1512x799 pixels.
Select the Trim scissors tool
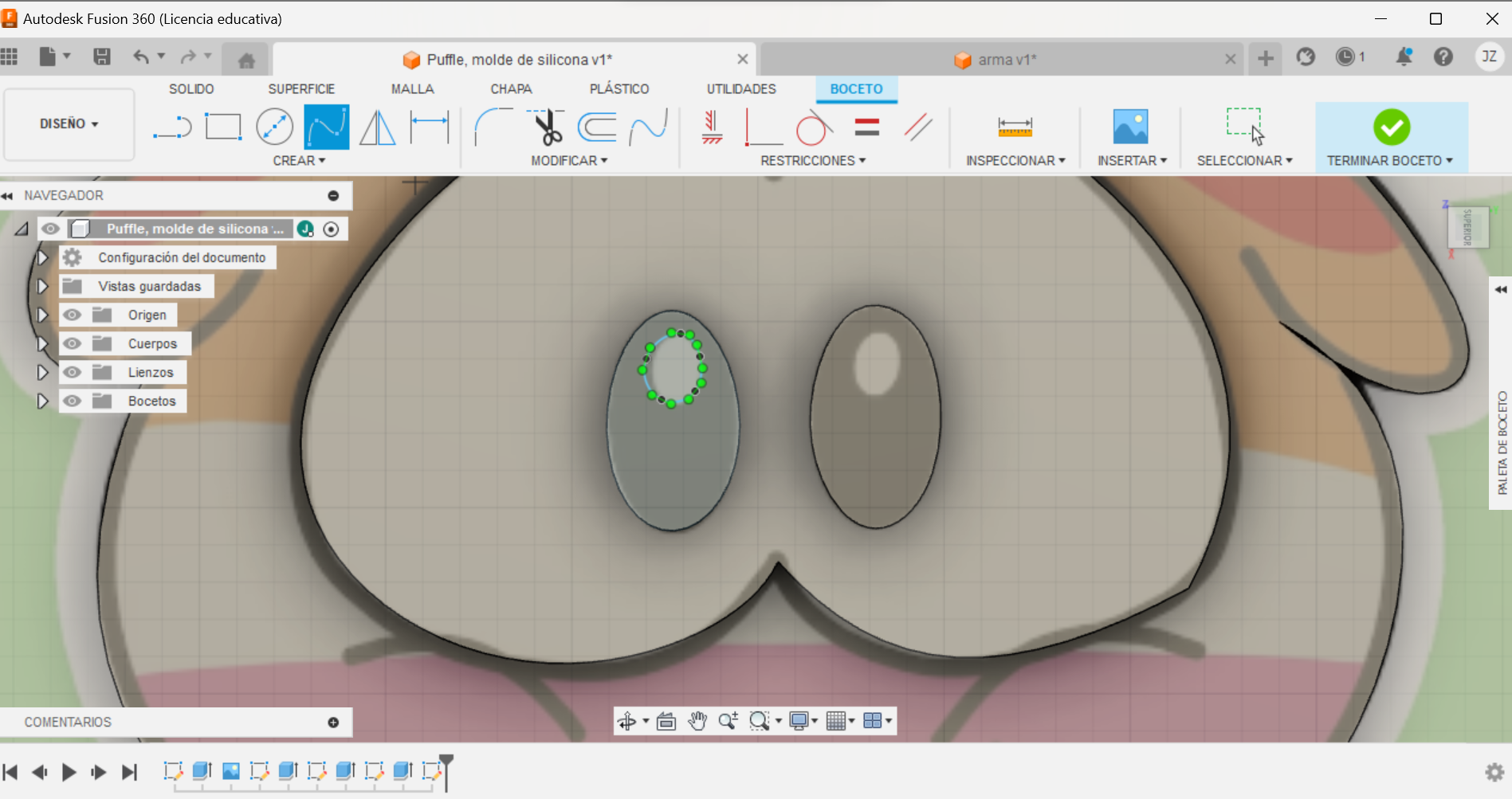click(547, 127)
